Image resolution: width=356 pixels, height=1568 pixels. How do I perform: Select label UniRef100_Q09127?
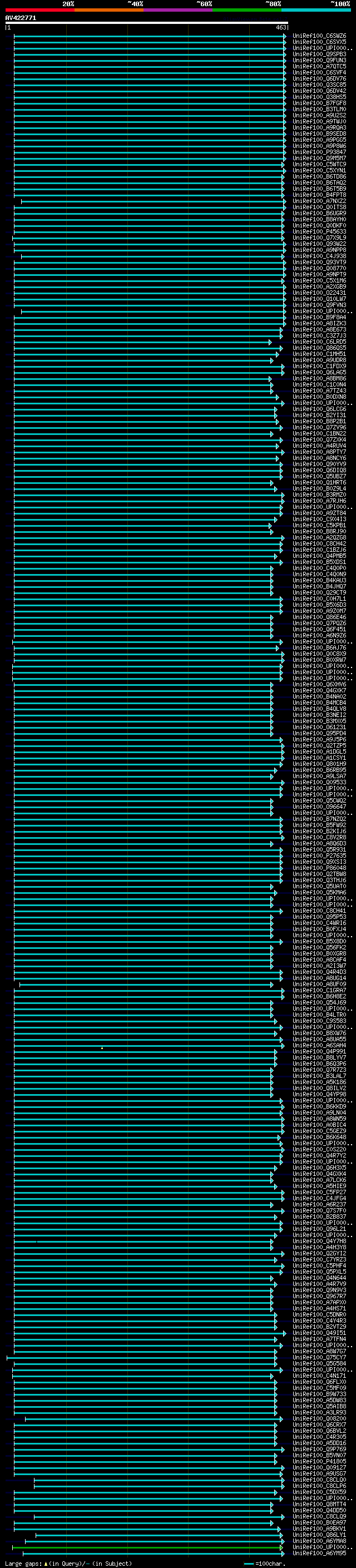tap(319, 1467)
